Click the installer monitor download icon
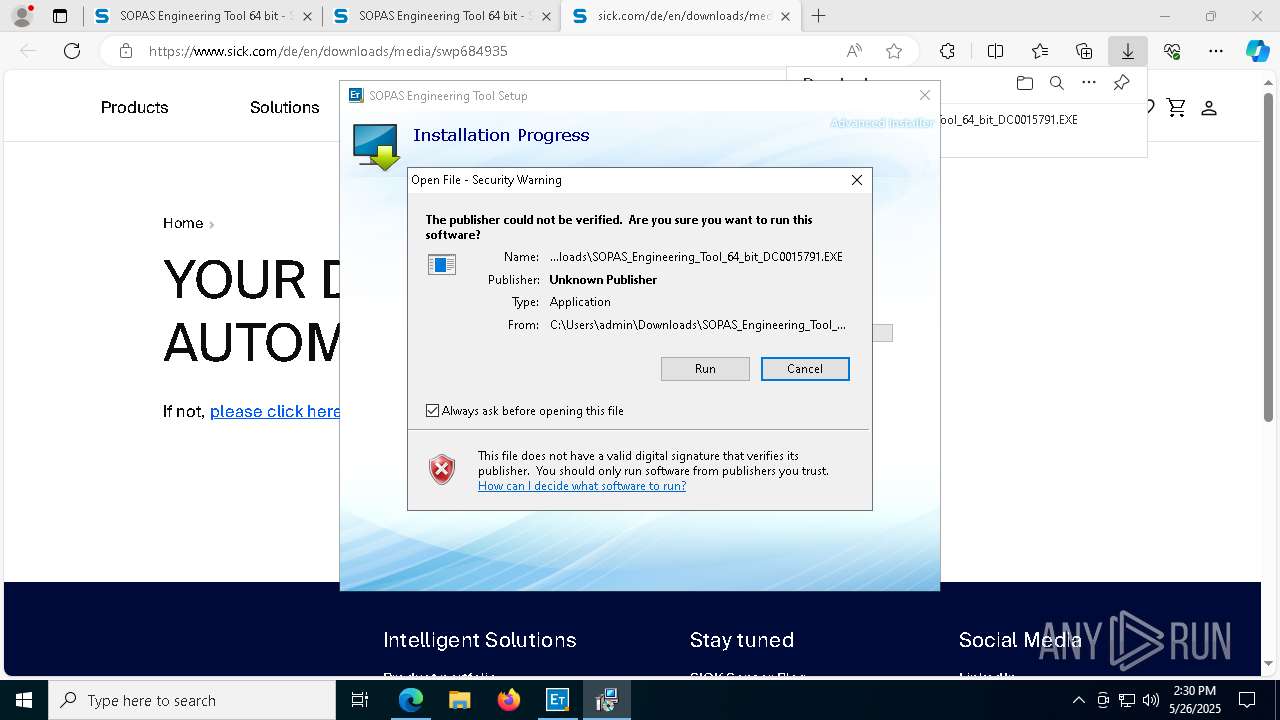The height and width of the screenshot is (720, 1280). pyautogui.click(x=377, y=146)
